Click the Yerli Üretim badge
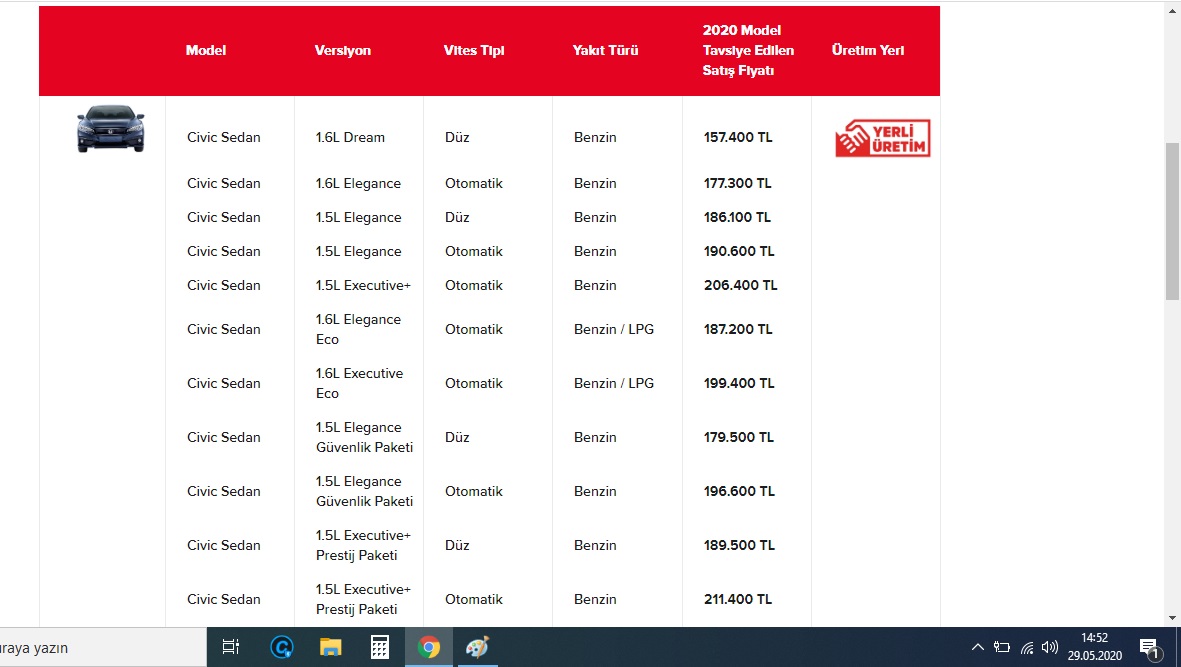The width and height of the screenshot is (1181, 667). pyautogui.click(x=883, y=138)
